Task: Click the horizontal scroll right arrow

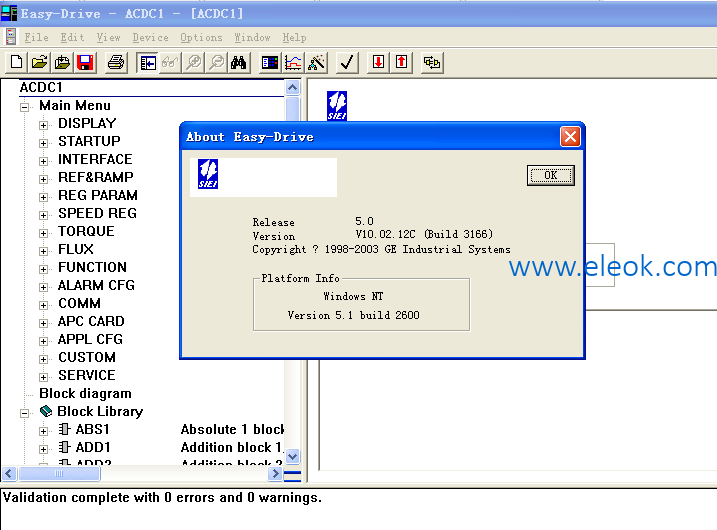Action: click(275, 474)
